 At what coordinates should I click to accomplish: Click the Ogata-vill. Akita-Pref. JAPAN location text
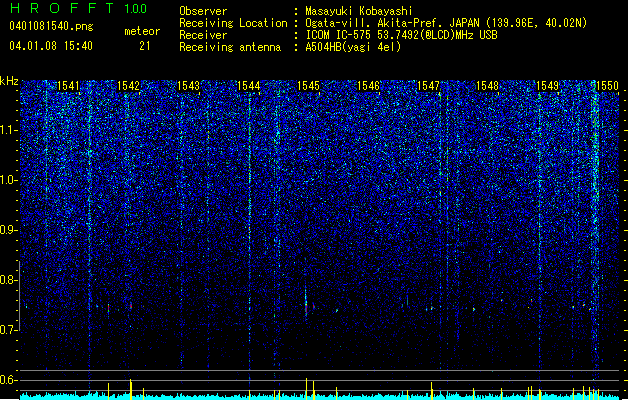pos(446,23)
